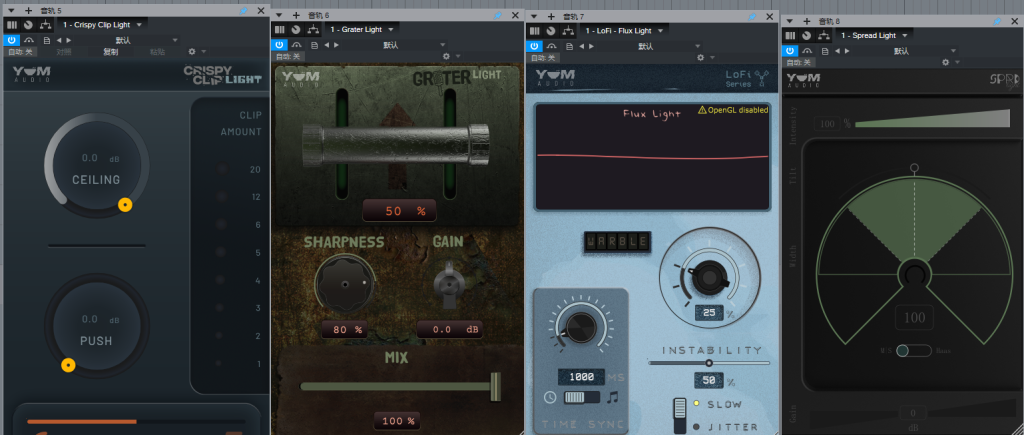1024x435 pixels.
Task: Click the 80 % sharpness value in Grater Light
Action: 344,329
